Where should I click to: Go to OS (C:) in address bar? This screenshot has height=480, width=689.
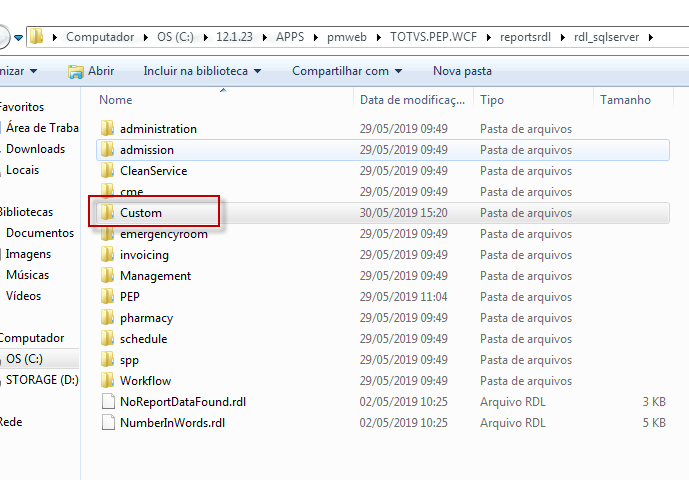point(175,37)
